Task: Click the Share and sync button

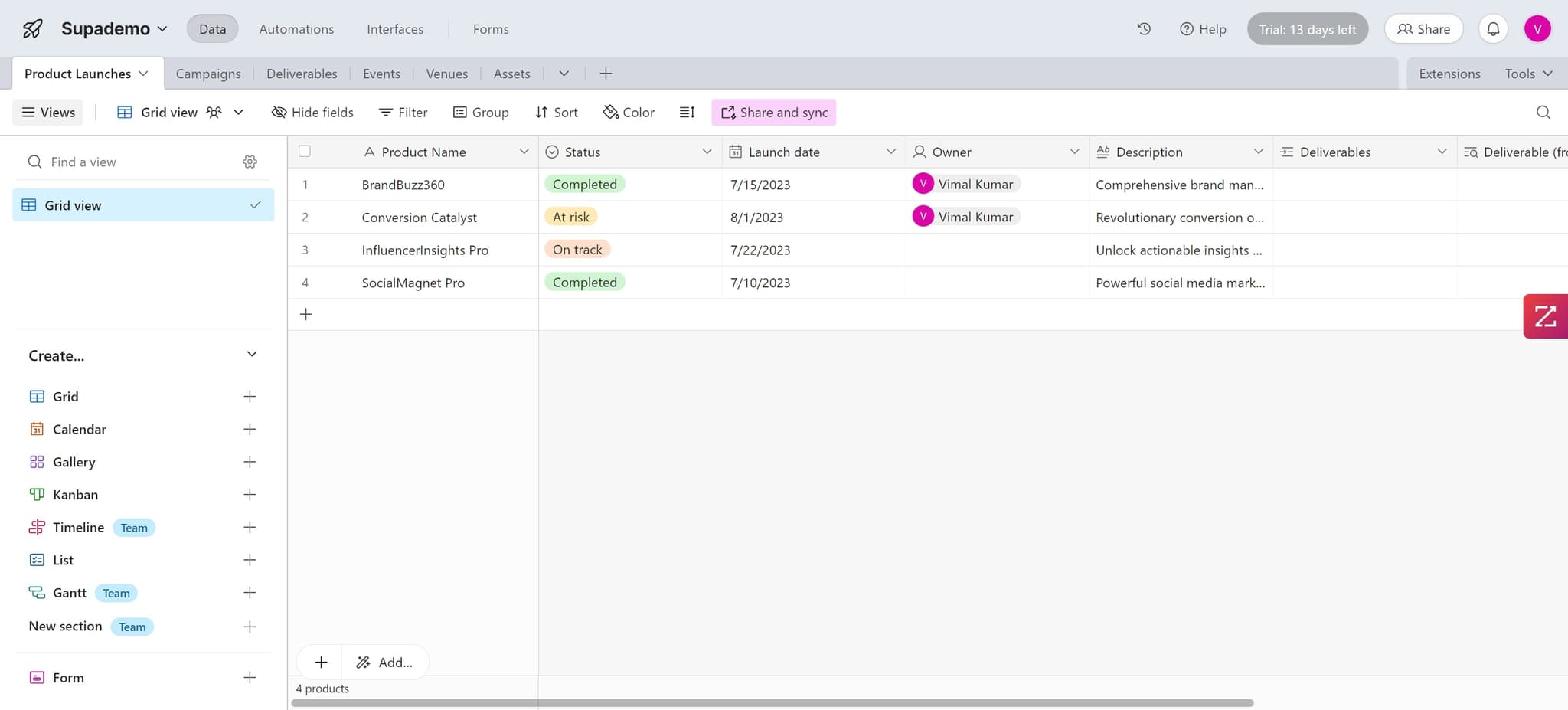Action: pyautogui.click(x=773, y=113)
